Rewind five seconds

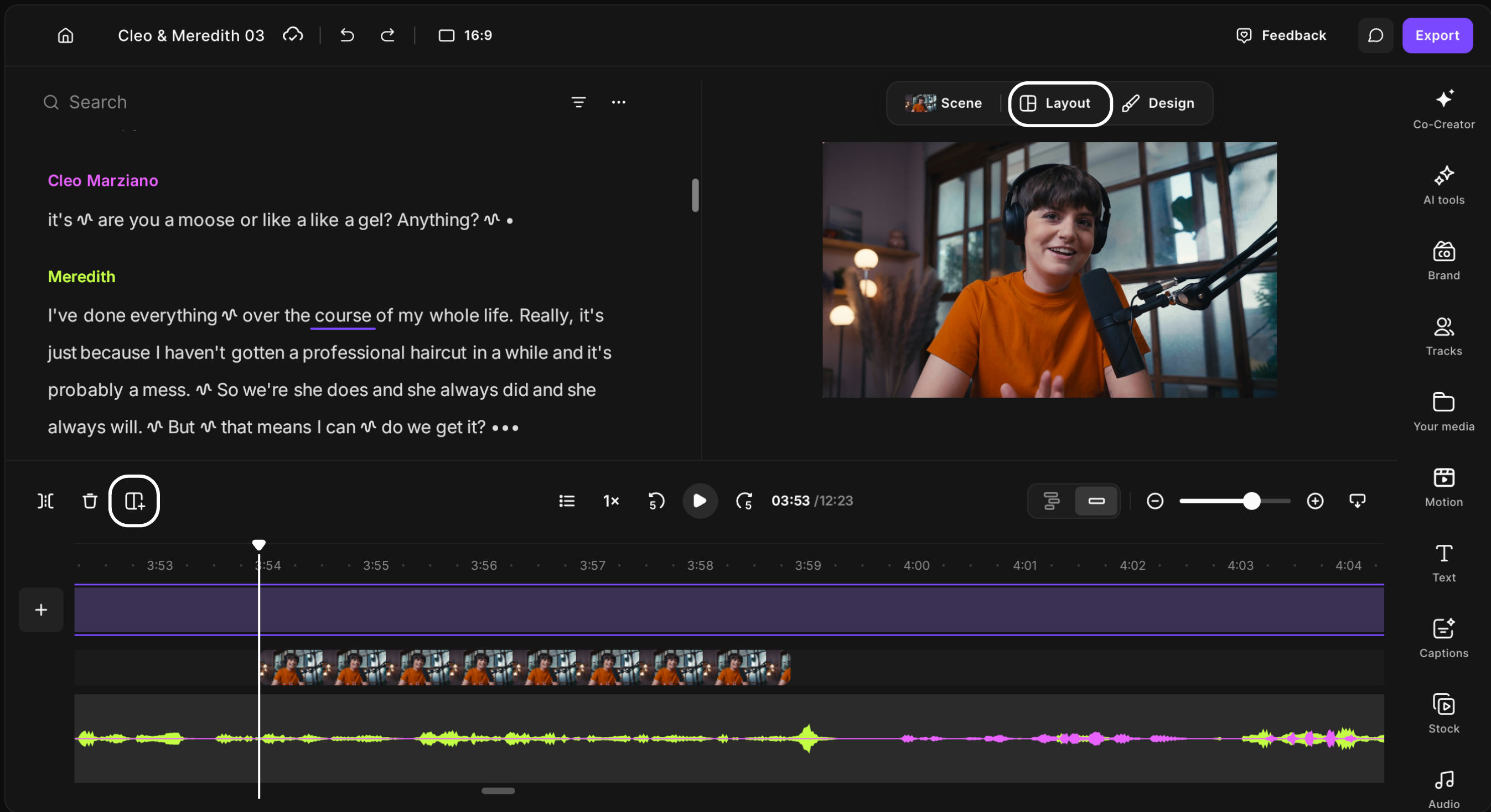[656, 501]
